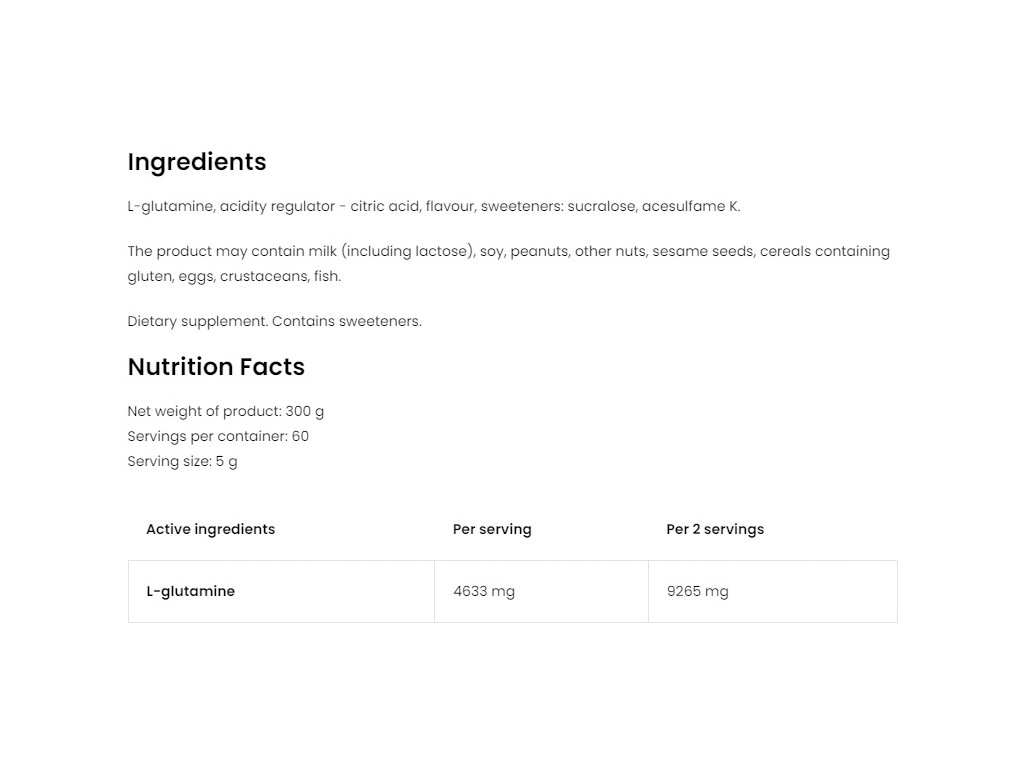Click the 'Dietary supplement. Contains sweeteners.' line
1024x768 pixels.
click(x=274, y=321)
